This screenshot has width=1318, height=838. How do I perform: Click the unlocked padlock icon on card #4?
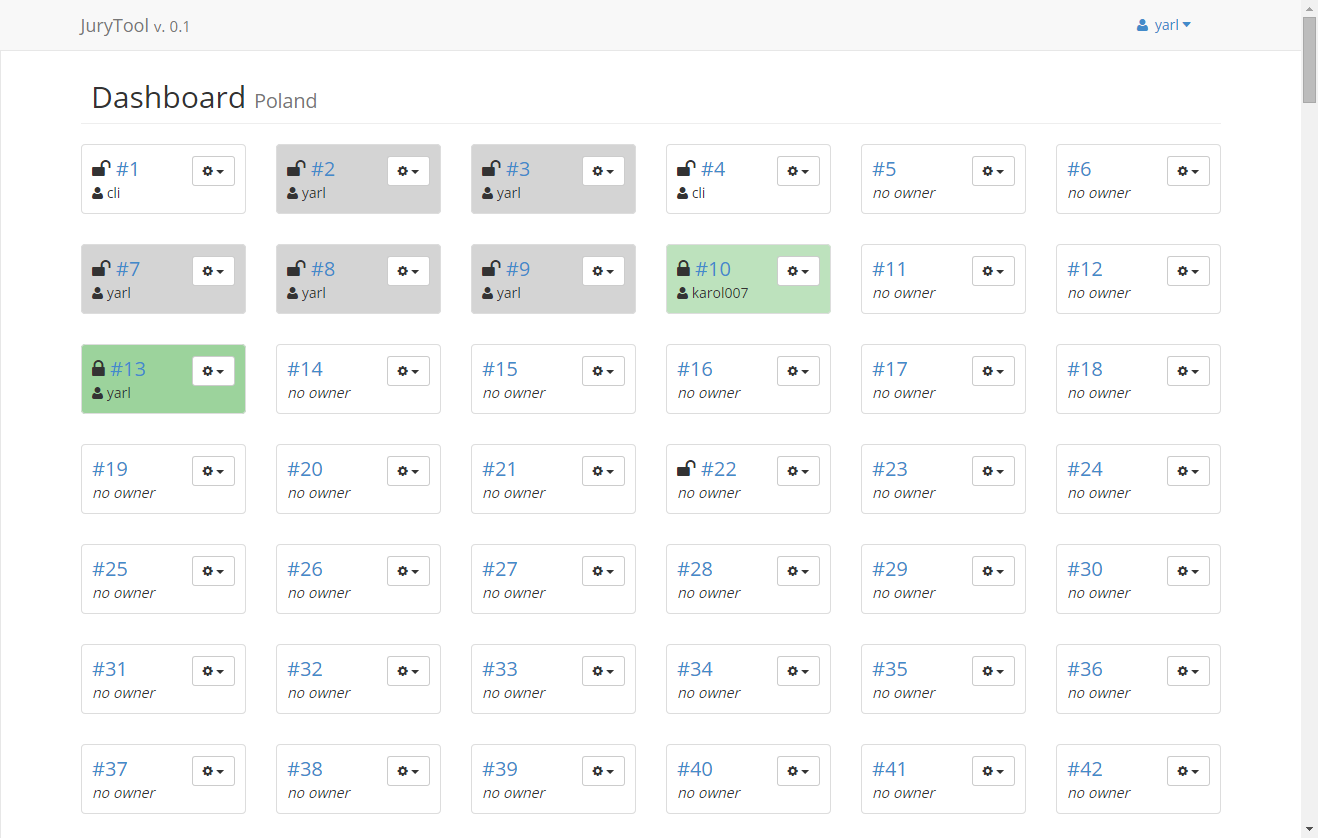click(686, 169)
